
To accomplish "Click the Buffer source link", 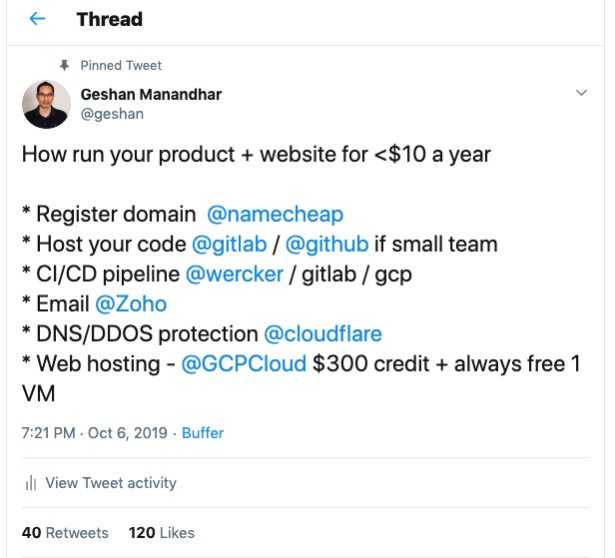I will [x=202, y=433].
